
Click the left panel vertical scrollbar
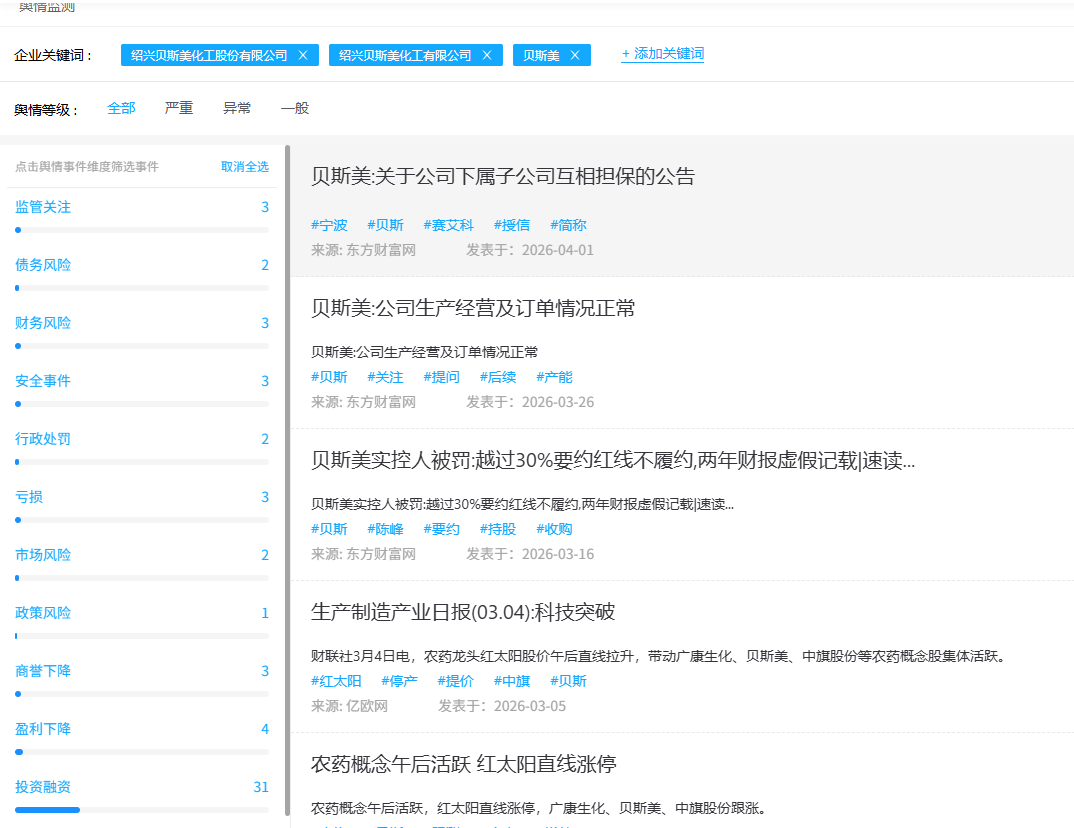[287, 480]
